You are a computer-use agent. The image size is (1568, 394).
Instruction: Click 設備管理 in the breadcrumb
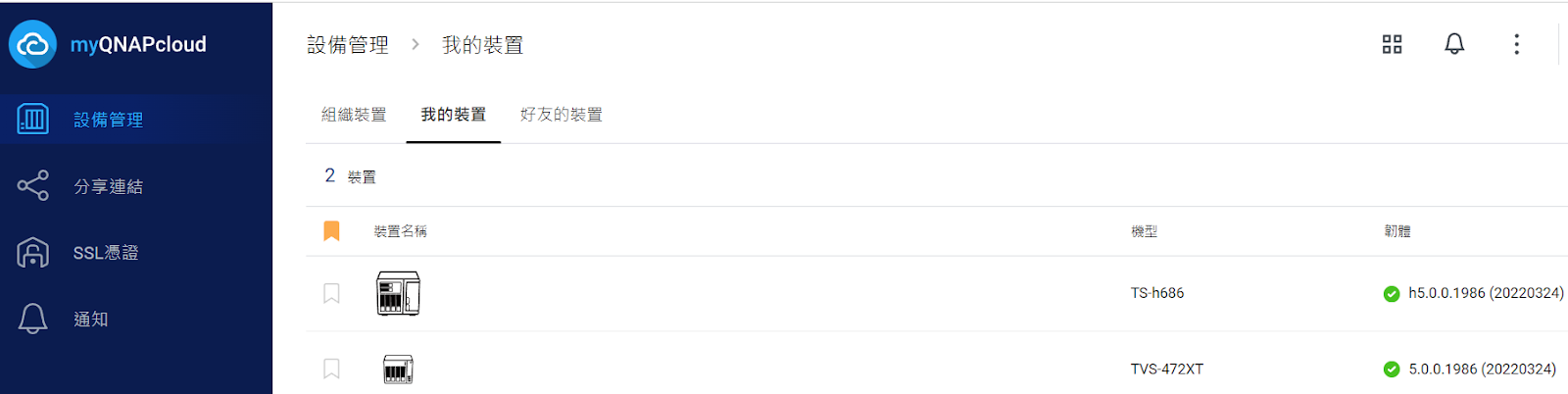click(x=348, y=45)
